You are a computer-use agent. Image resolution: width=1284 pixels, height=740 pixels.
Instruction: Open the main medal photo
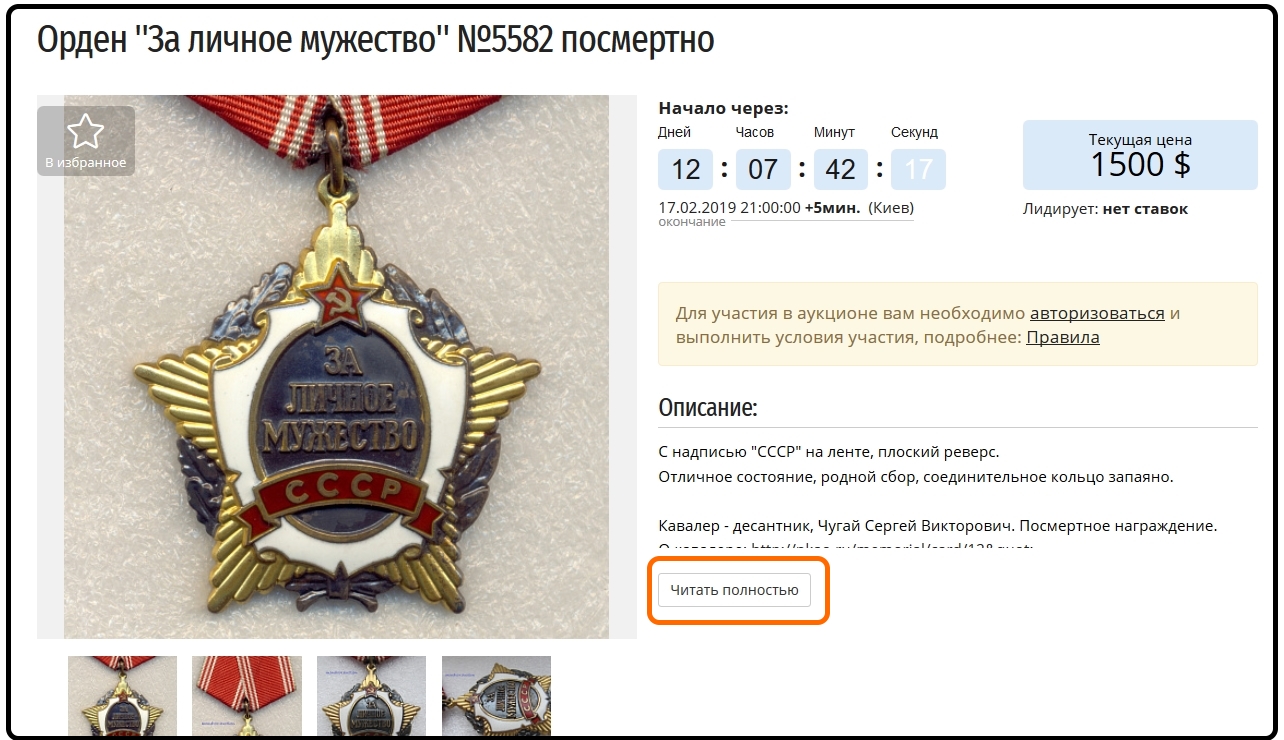coord(337,367)
